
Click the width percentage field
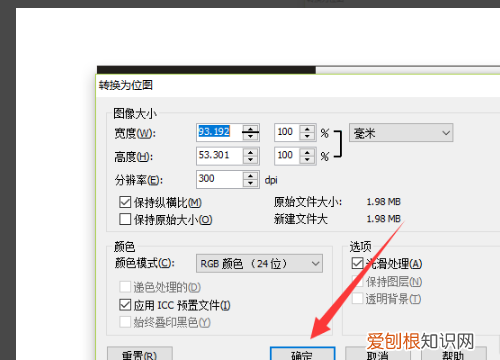pos(287,132)
